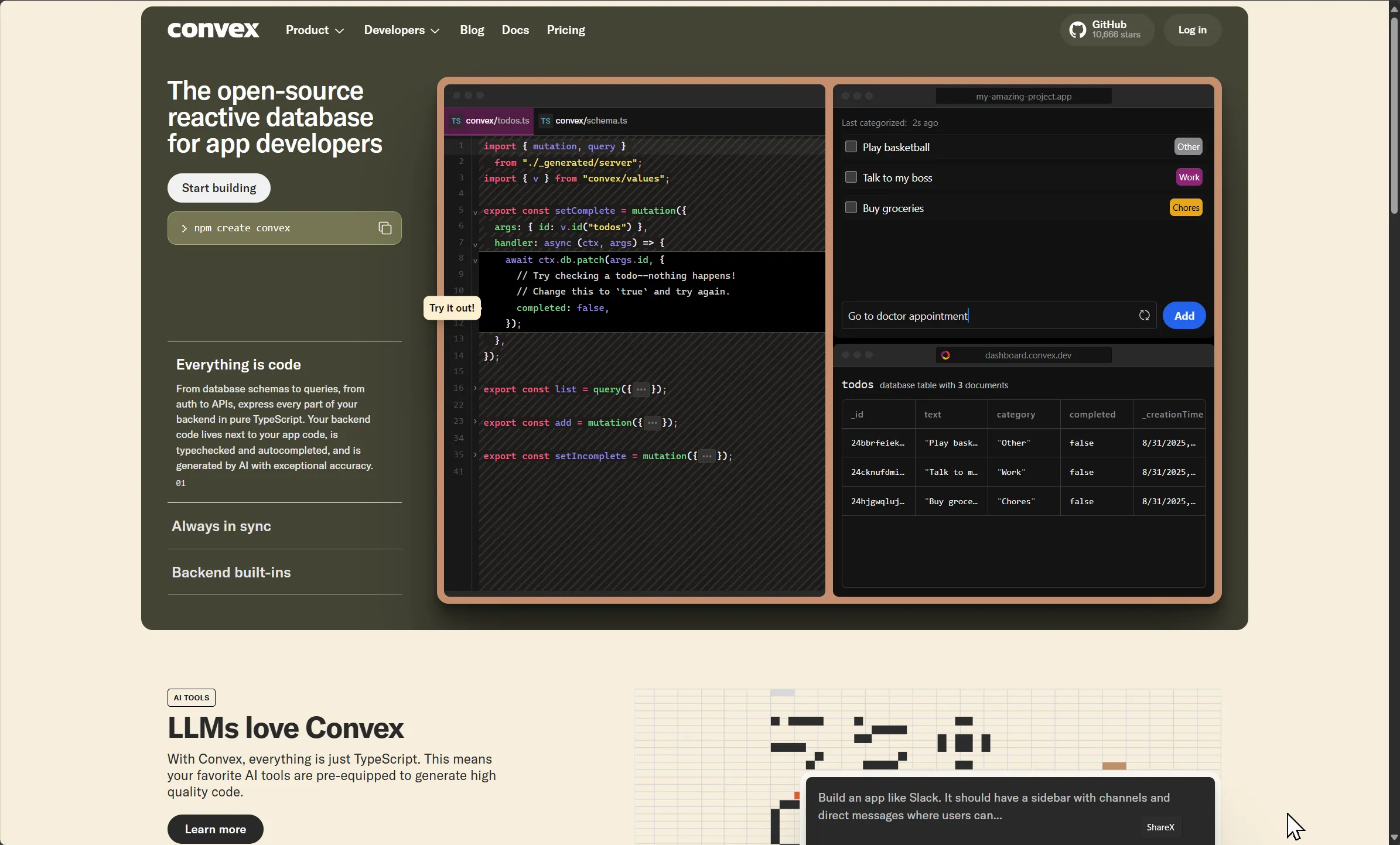The width and height of the screenshot is (1400, 845).
Task: Select the 24cknufdmi… id cell
Action: [x=879, y=472]
